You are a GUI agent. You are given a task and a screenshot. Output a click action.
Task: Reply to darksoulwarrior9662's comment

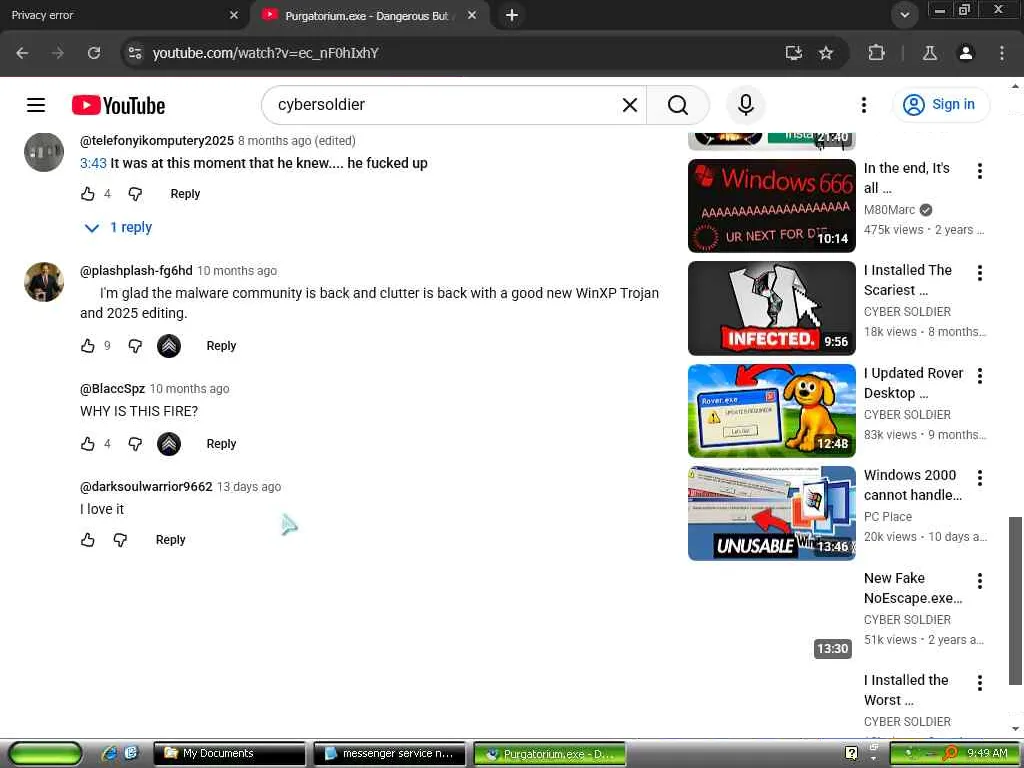coord(170,540)
